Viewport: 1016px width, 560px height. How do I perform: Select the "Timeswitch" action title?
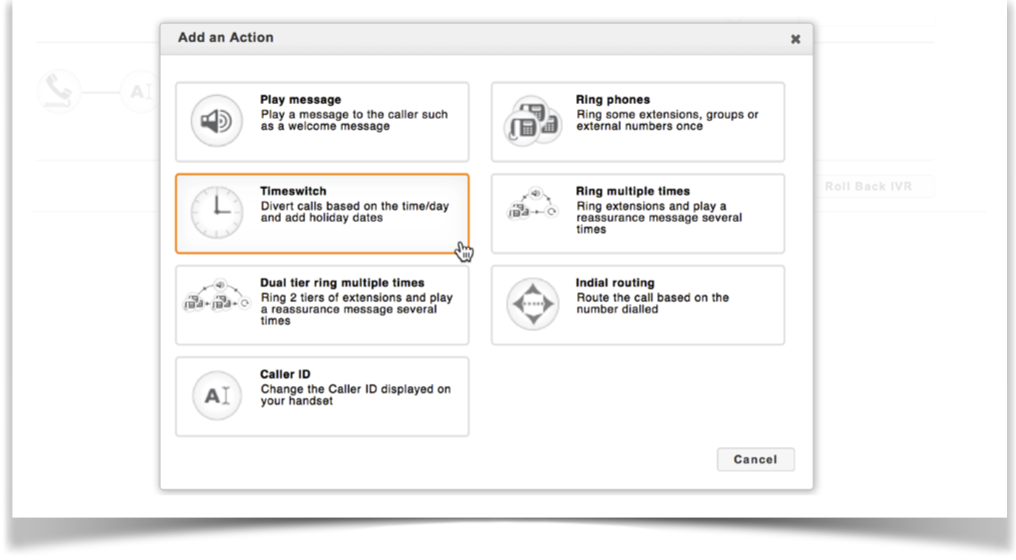coord(293,191)
